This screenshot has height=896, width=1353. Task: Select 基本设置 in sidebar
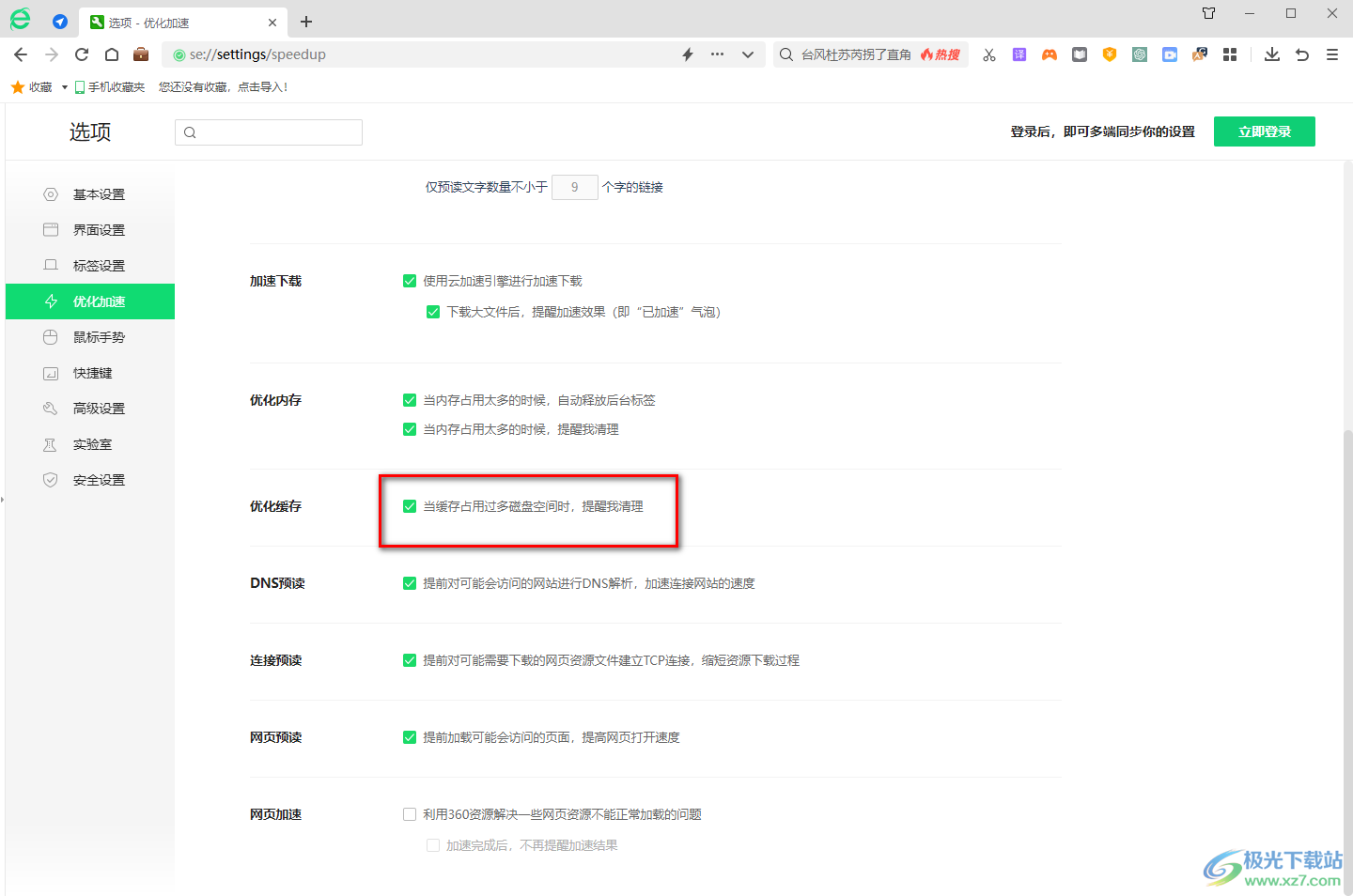(90, 194)
